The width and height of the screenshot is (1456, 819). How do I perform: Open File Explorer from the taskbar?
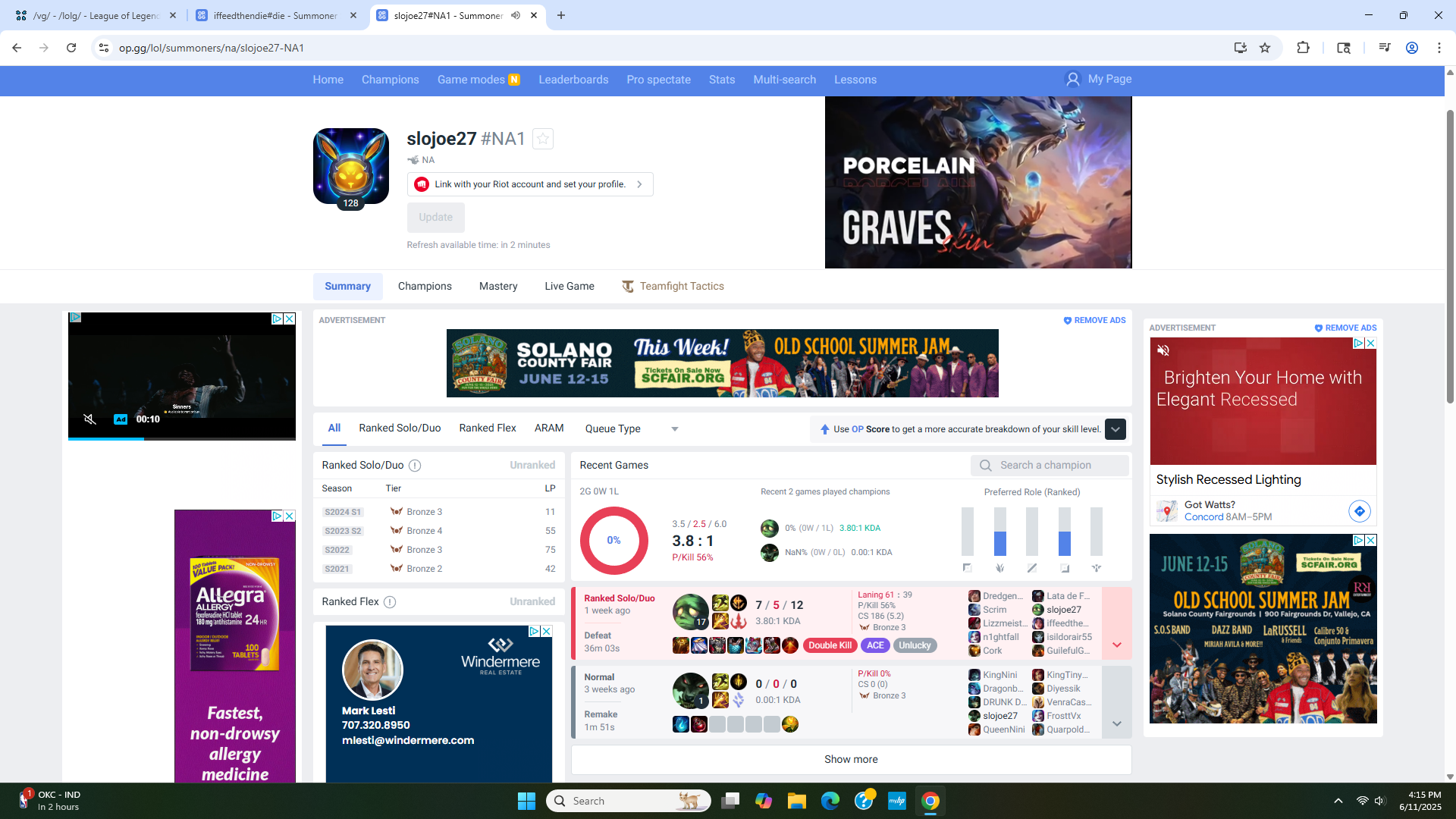click(x=796, y=801)
